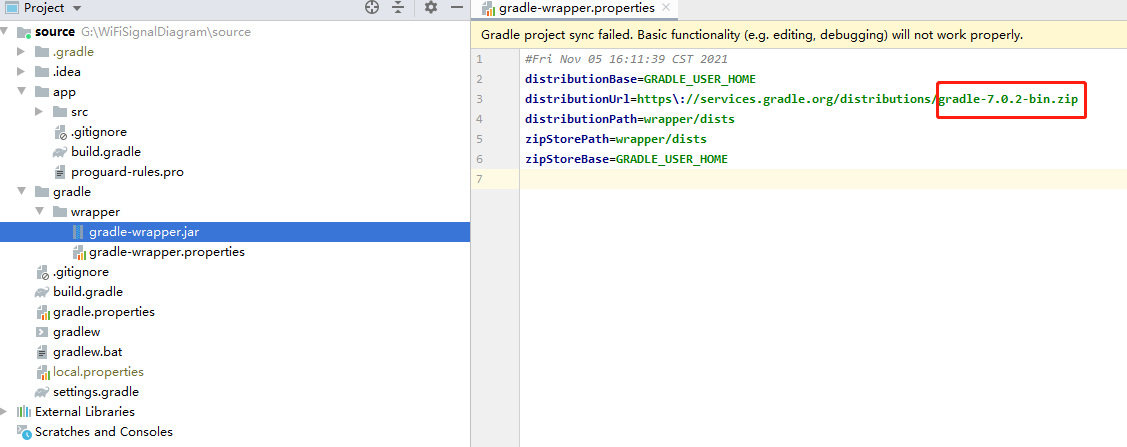1127x447 pixels.
Task: Click distributionPath=wrapper/dists line
Action: coord(630,119)
